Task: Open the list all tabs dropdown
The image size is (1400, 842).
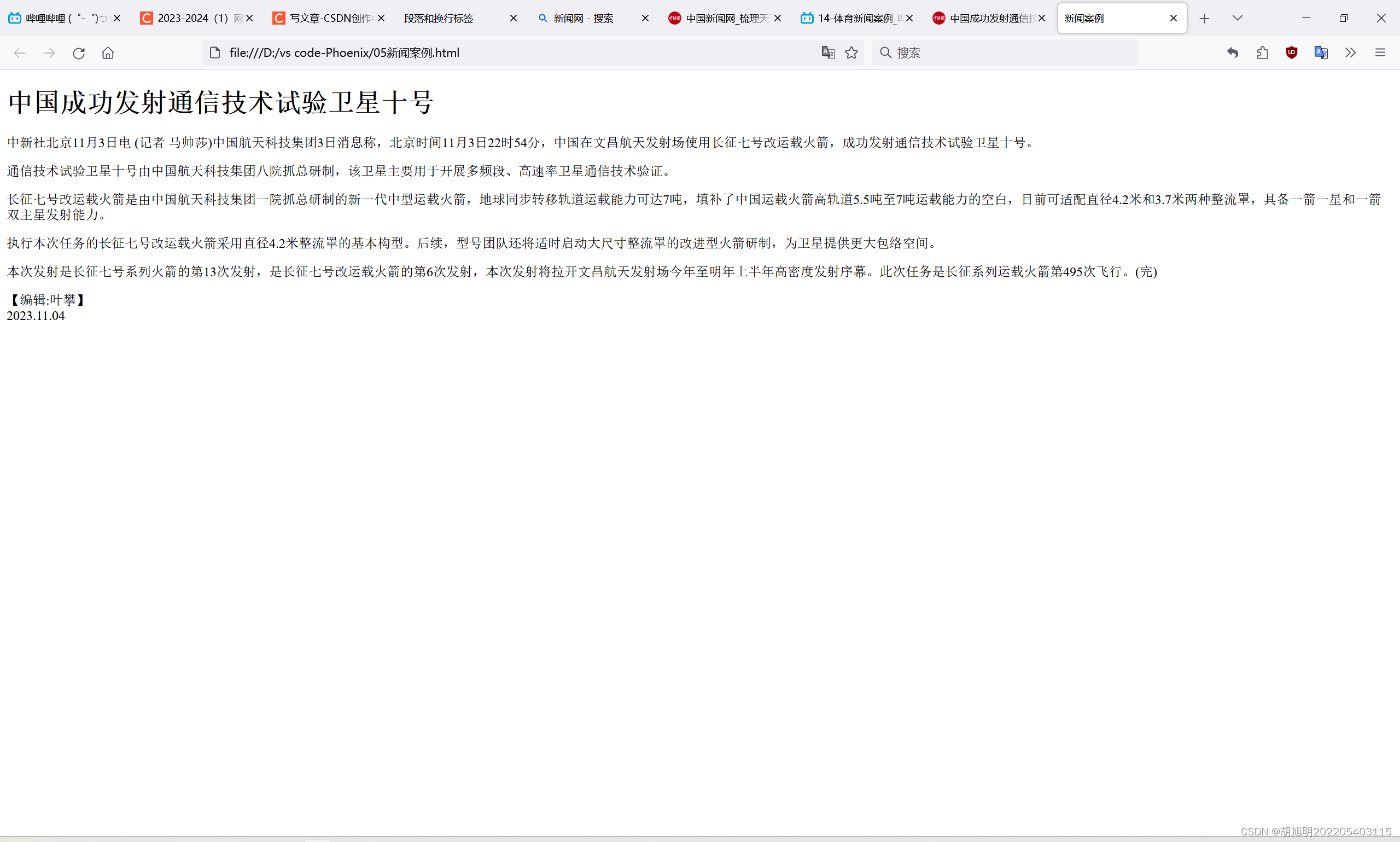Action: (x=1237, y=18)
